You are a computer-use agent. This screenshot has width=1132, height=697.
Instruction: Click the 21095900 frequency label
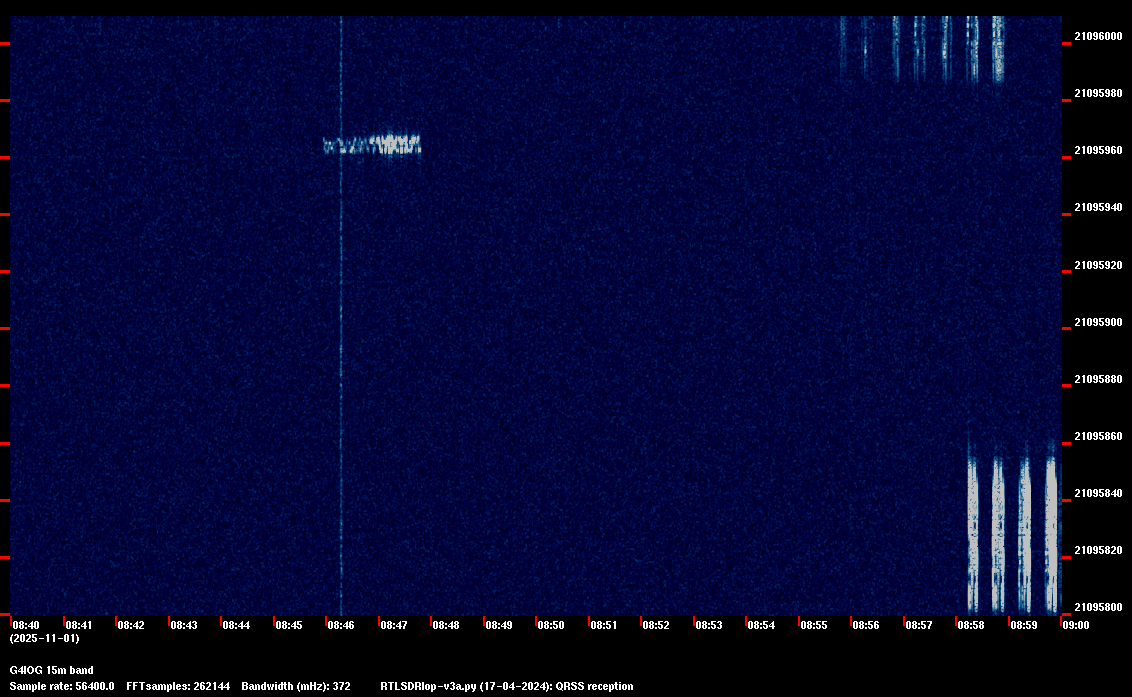1098,322
